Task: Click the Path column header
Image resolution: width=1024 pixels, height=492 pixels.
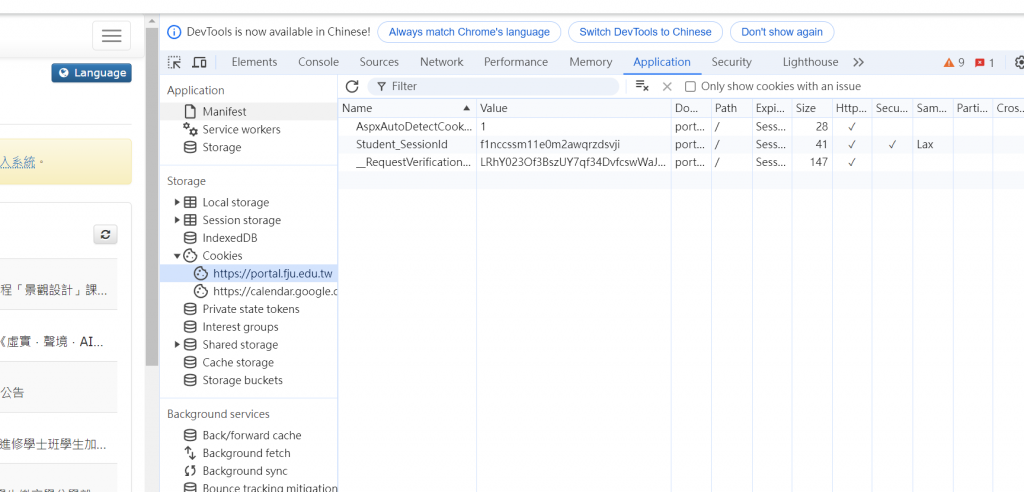Action: point(731,108)
